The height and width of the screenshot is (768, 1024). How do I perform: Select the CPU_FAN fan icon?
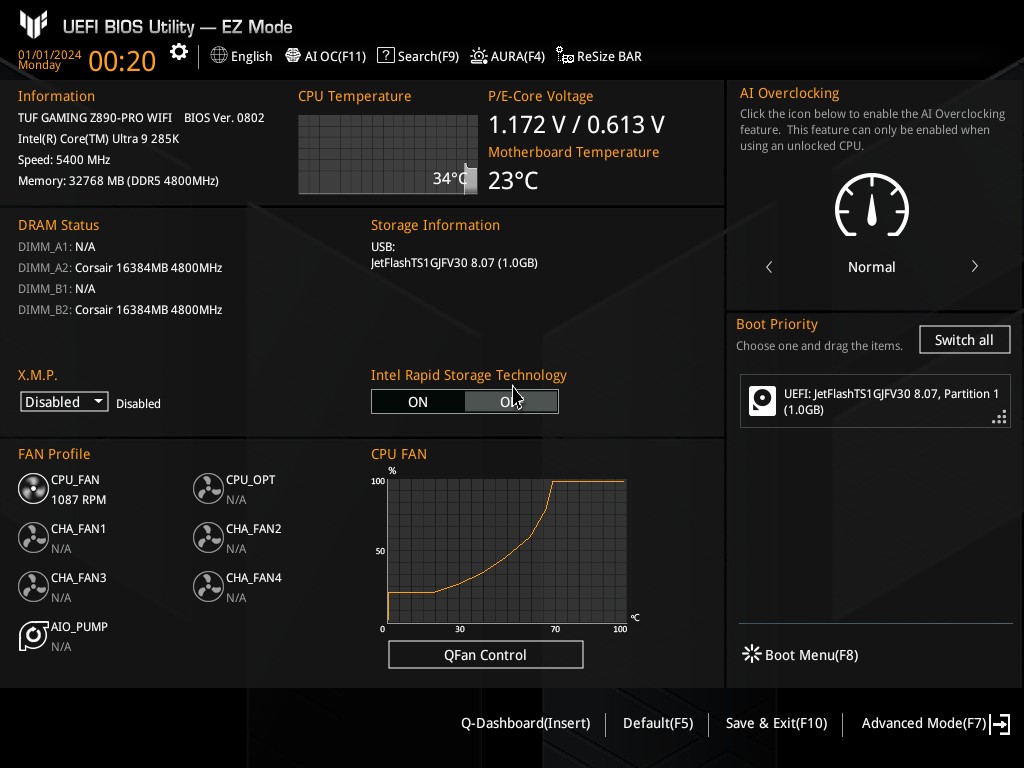click(33, 489)
